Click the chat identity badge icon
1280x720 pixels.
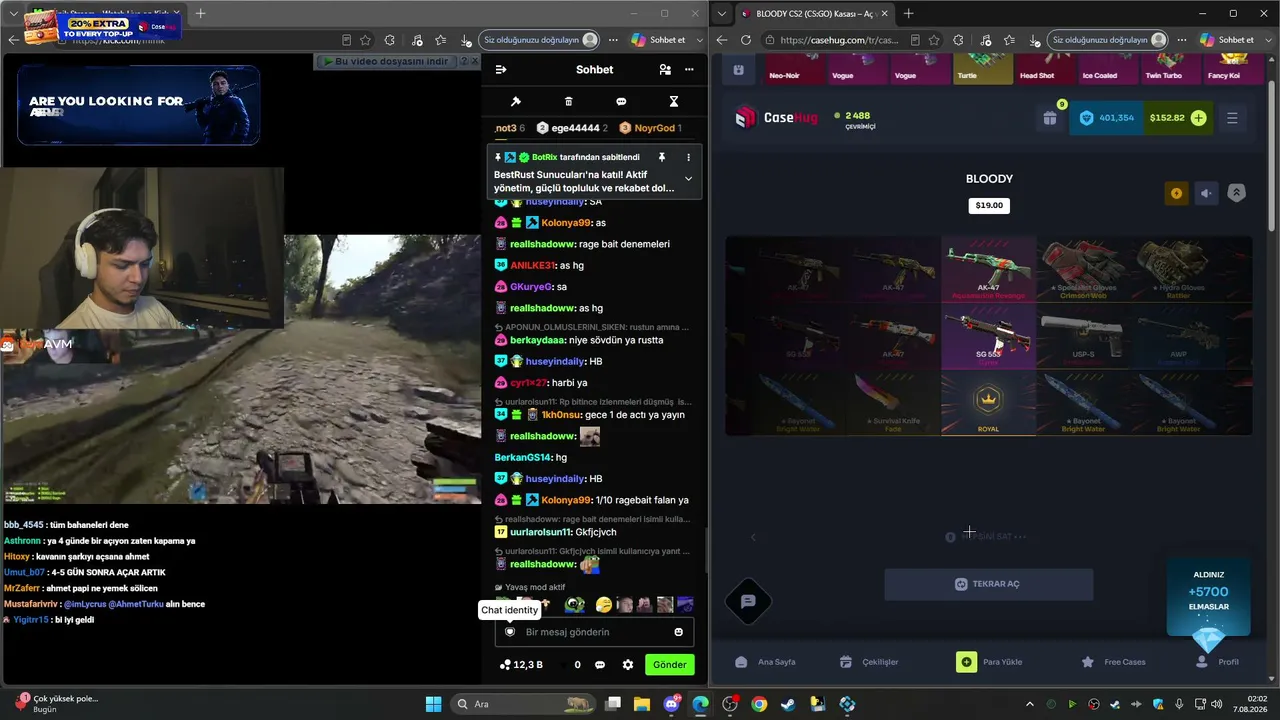[x=510, y=632]
